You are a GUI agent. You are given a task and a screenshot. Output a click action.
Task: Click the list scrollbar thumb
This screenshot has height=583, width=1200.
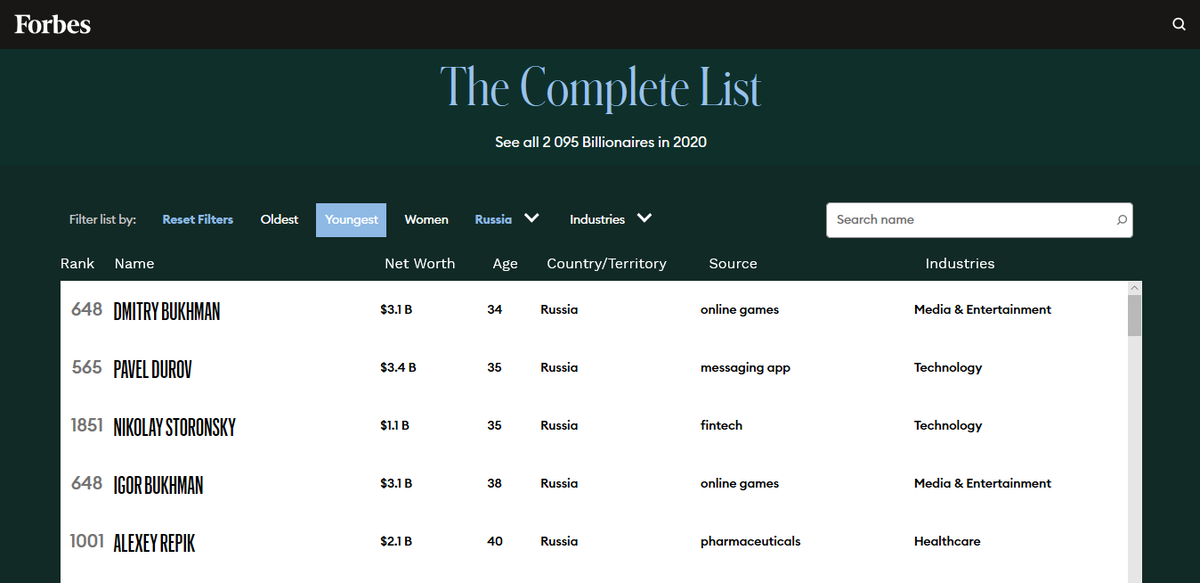1134,315
